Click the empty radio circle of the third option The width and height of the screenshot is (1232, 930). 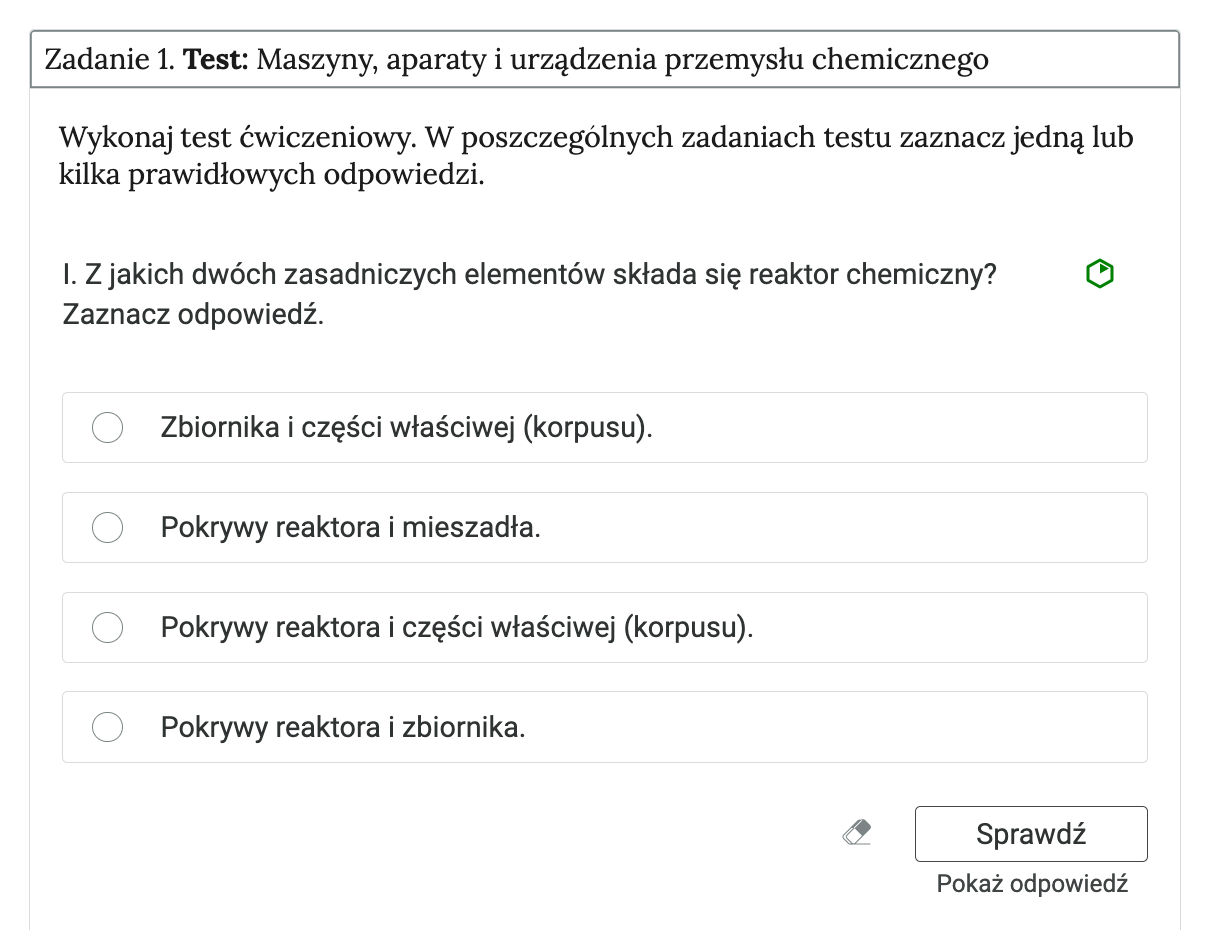point(107,627)
